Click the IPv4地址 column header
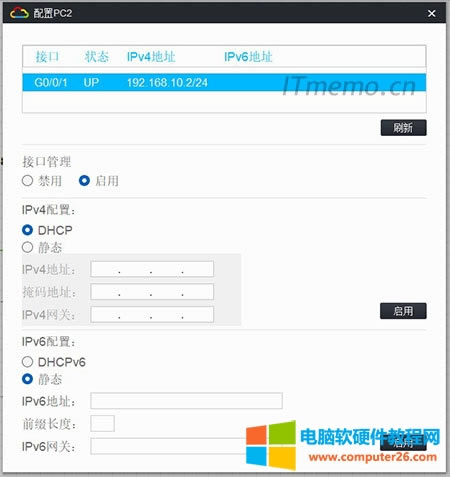 pos(151,57)
